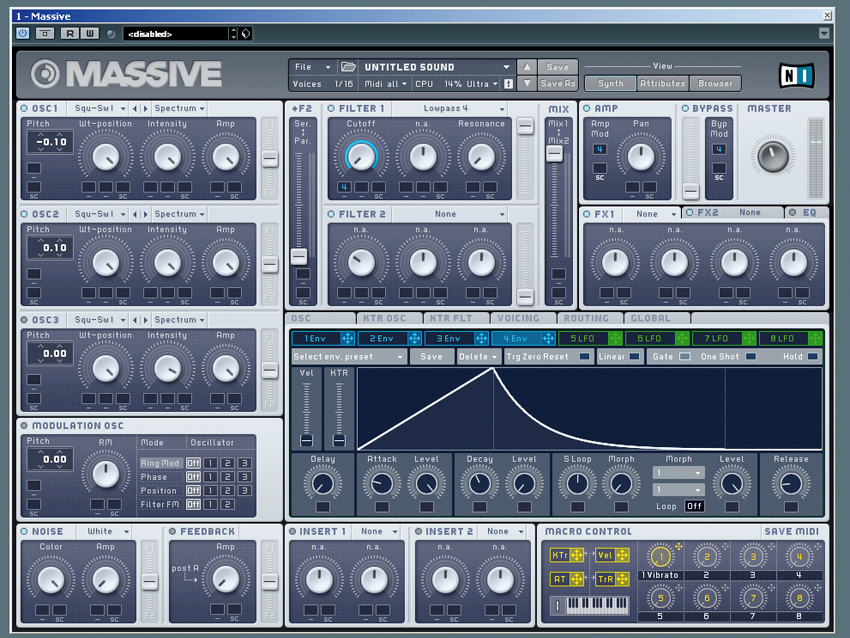Toggle the One Shot envelope option
The image size is (850, 638).
click(x=751, y=357)
